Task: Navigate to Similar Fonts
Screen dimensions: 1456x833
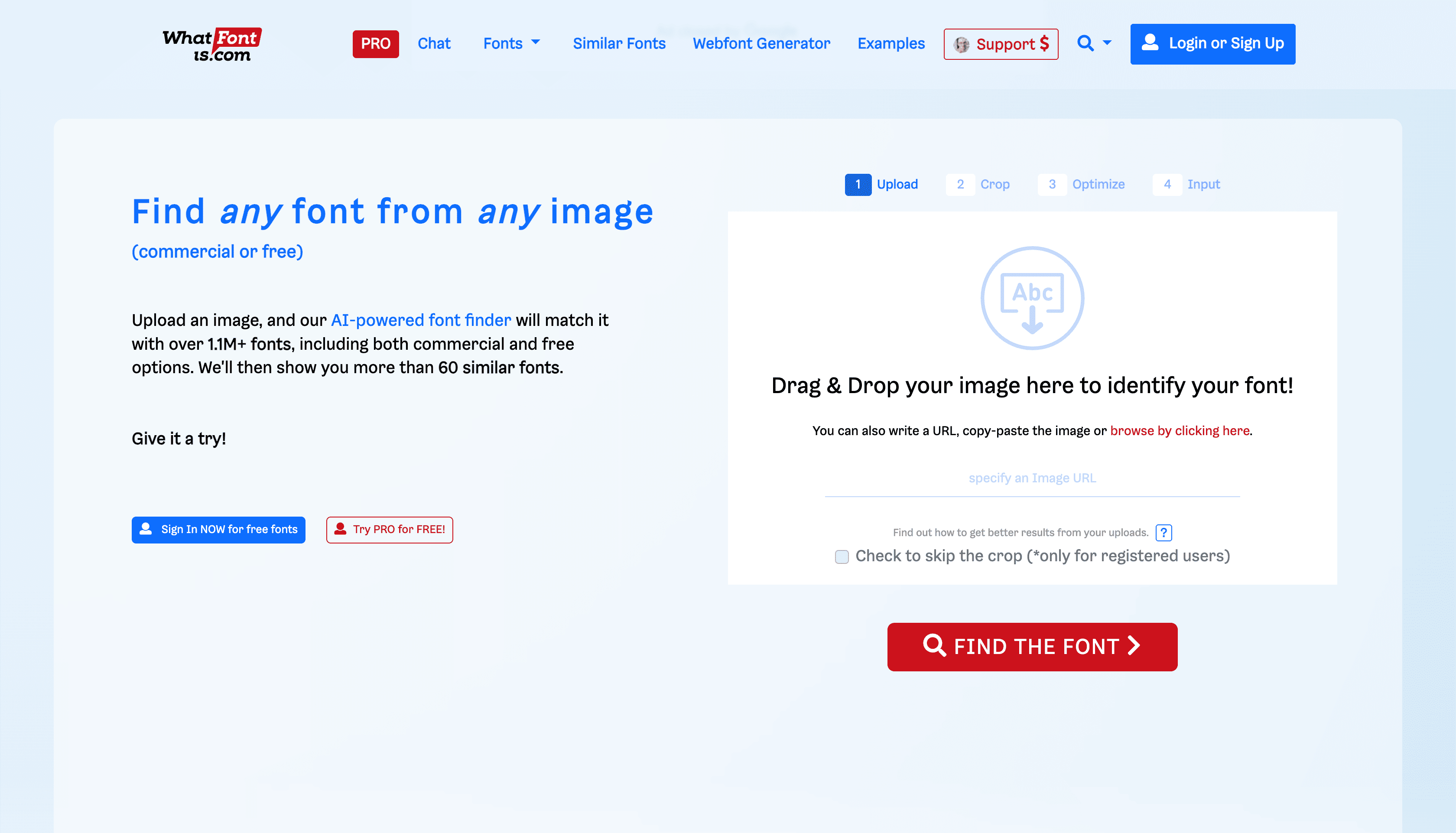Action: tap(619, 43)
